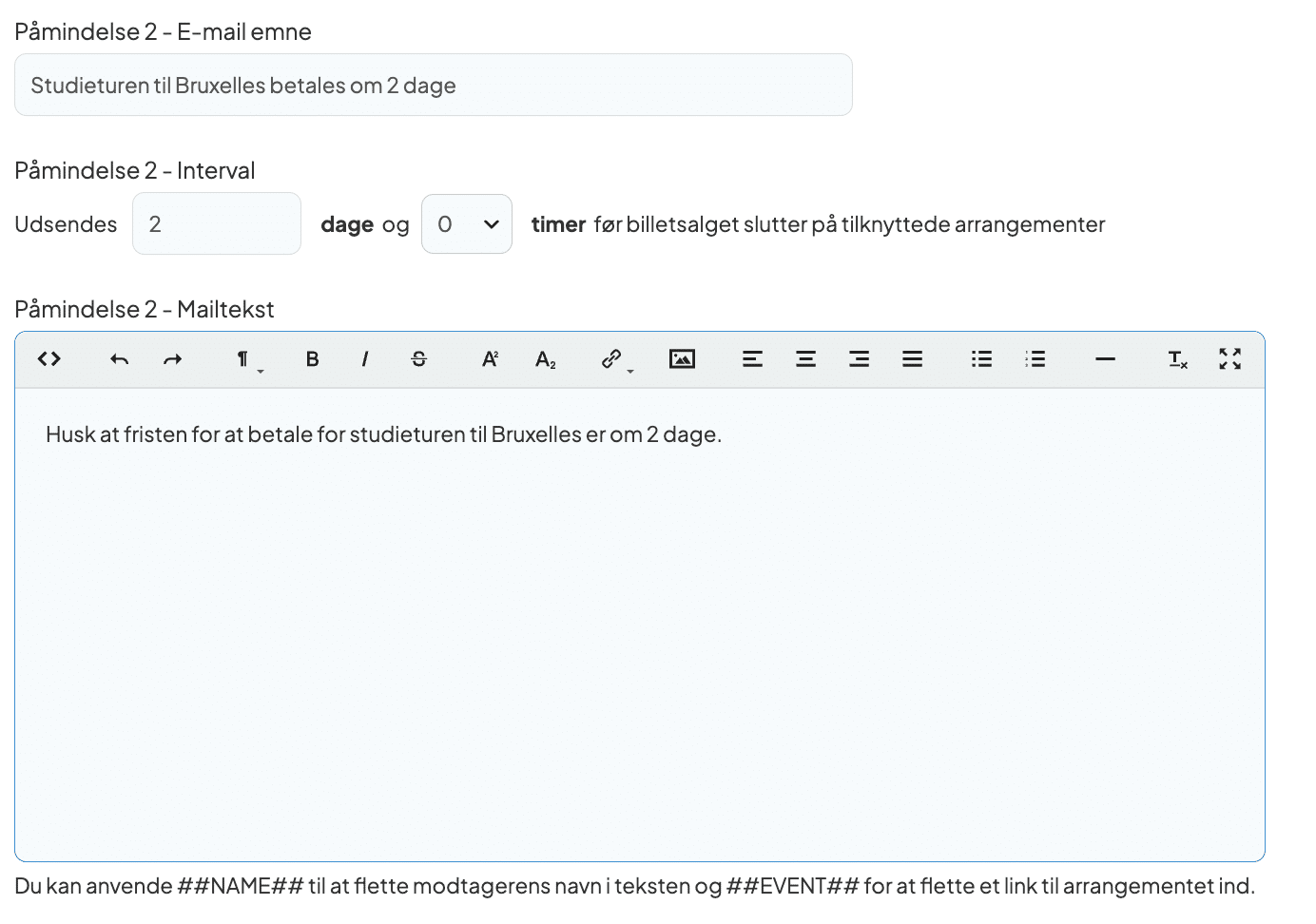Click the Udsendes dage number field
1316x924 pixels.
click(x=217, y=224)
